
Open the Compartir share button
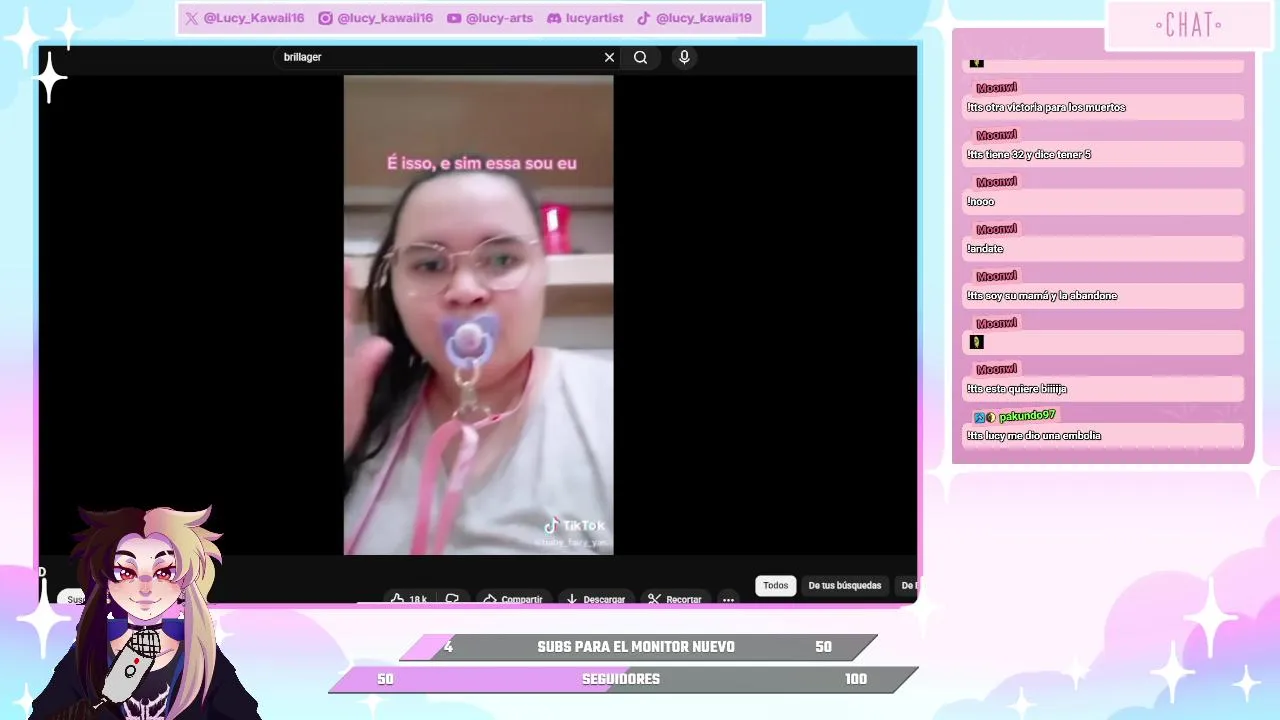pyautogui.click(x=513, y=599)
